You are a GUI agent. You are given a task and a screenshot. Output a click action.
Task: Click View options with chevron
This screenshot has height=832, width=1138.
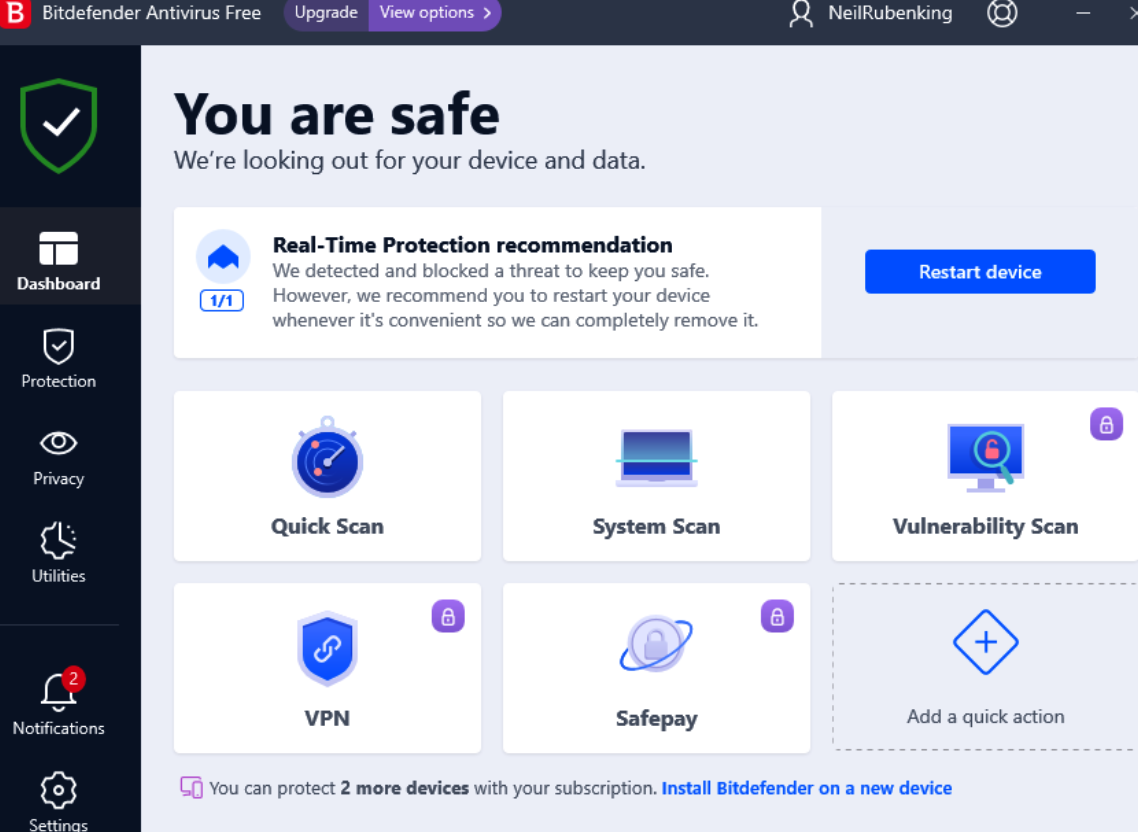435,13
